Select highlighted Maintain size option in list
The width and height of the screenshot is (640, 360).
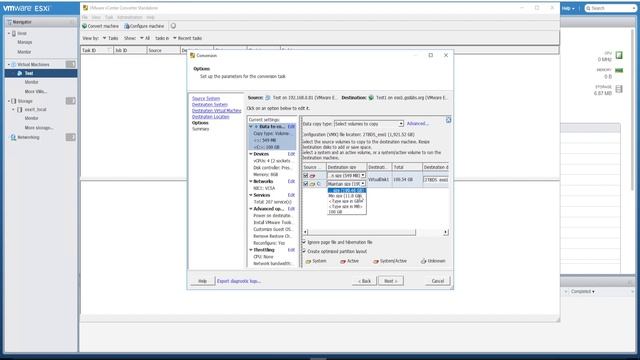[347, 191]
